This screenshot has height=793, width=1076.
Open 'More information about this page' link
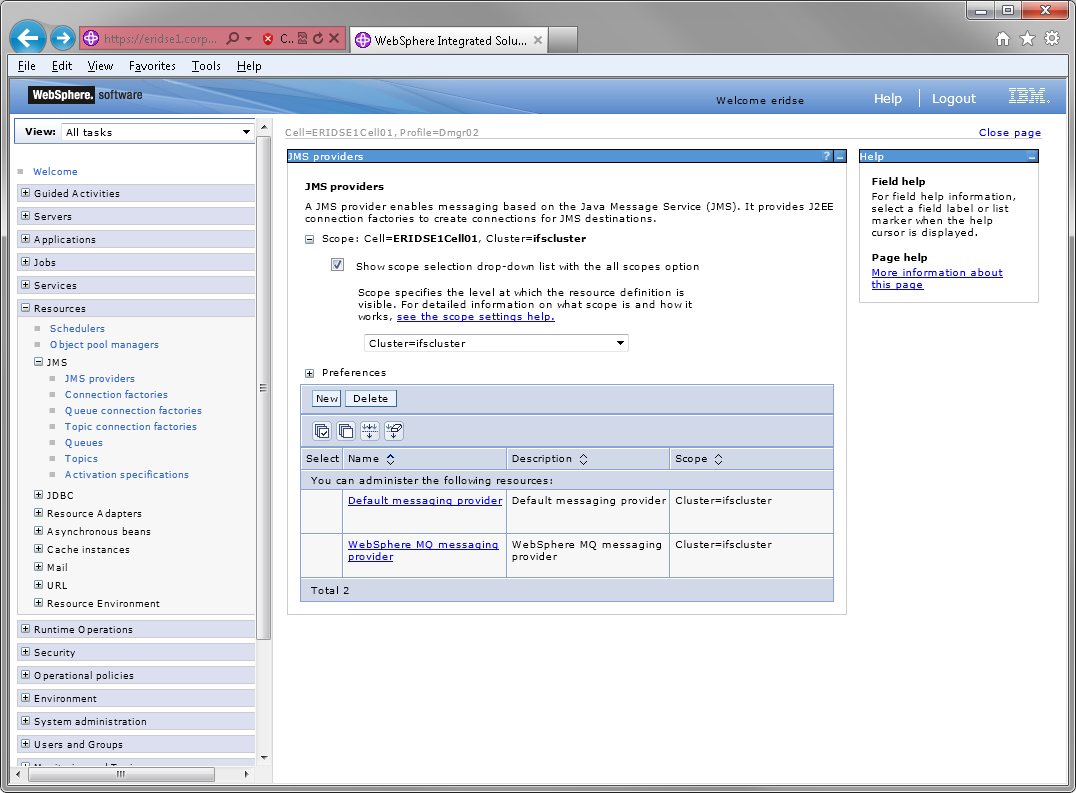[937, 279]
